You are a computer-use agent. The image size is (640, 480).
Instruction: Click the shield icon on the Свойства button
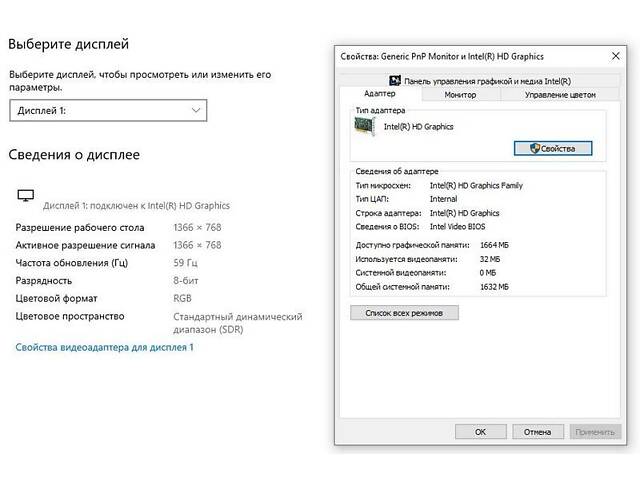535,148
